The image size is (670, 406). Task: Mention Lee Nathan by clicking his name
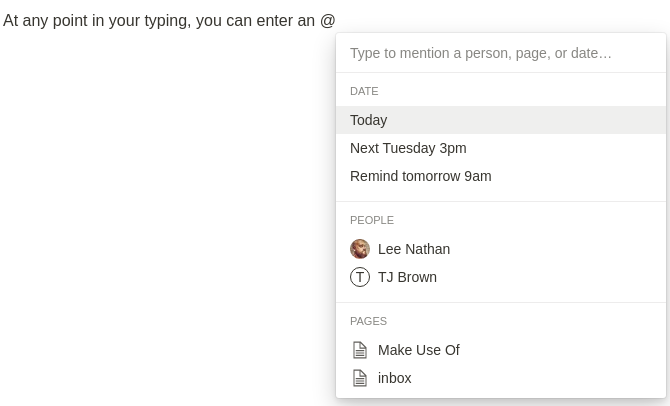coord(414,249)
